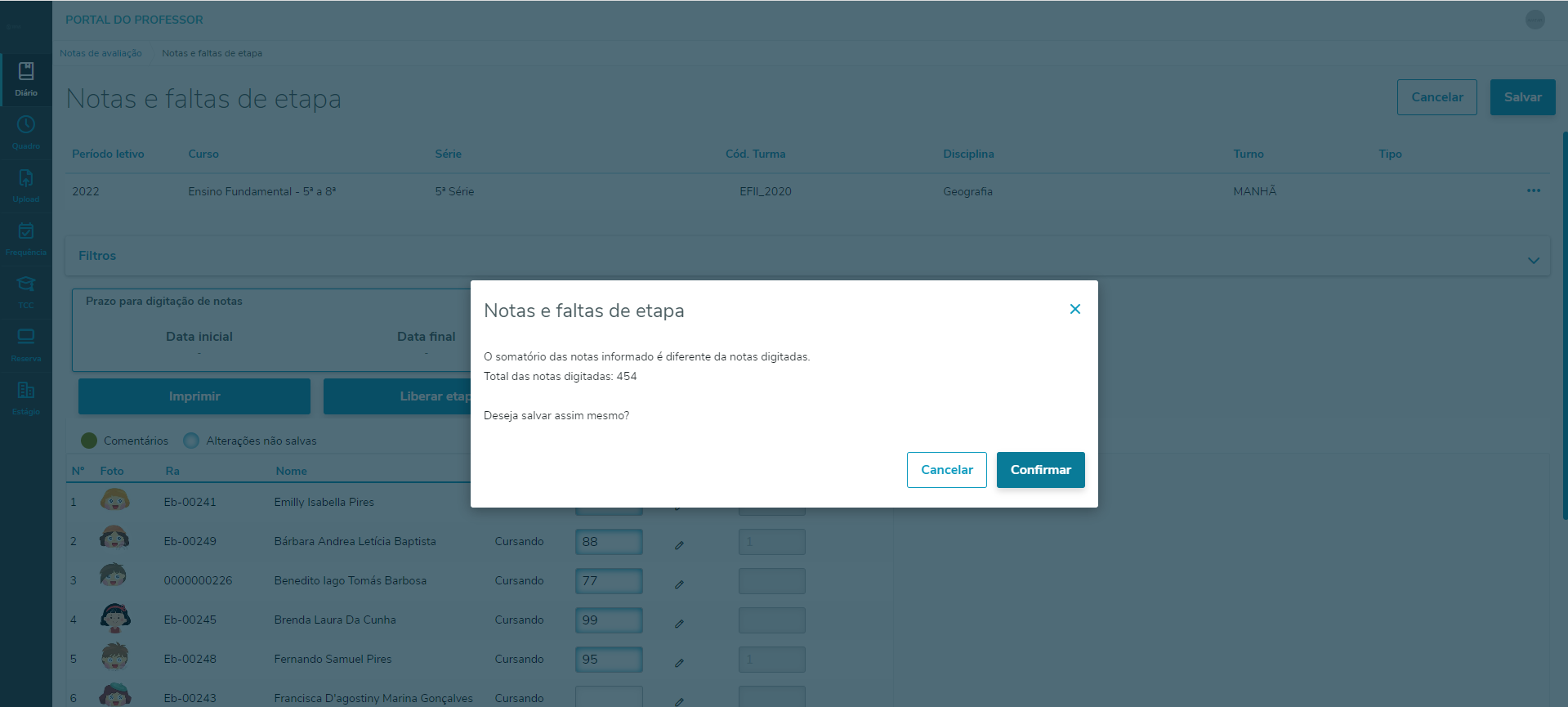Viewport: 1568px width, 707px height.
Task: Click the photo of Brenda Laura Da Cunha
Action: 115,618
